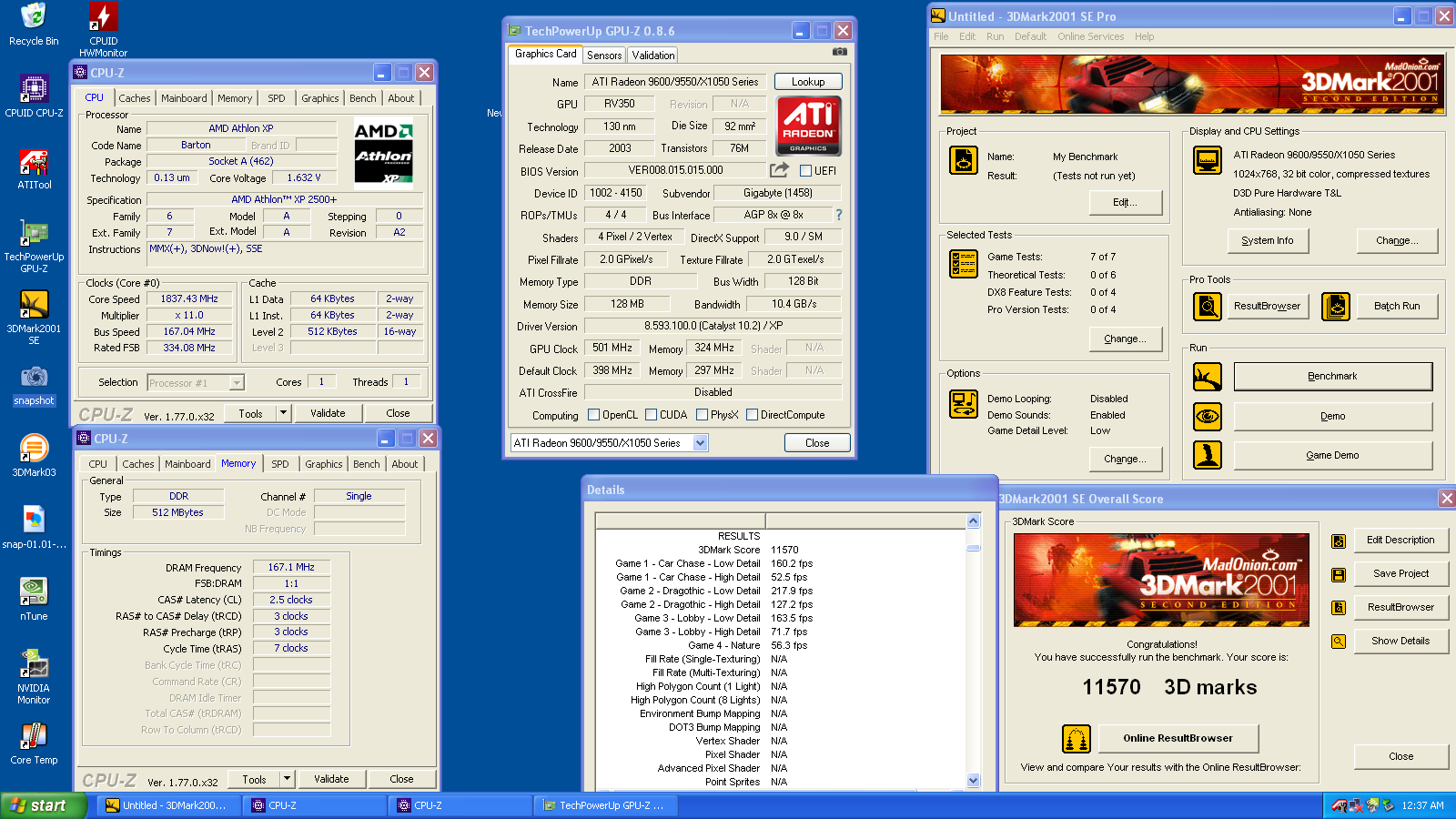Launch ATITool from desktop
Screen dimensions: 1456x819
pos(34,168)
